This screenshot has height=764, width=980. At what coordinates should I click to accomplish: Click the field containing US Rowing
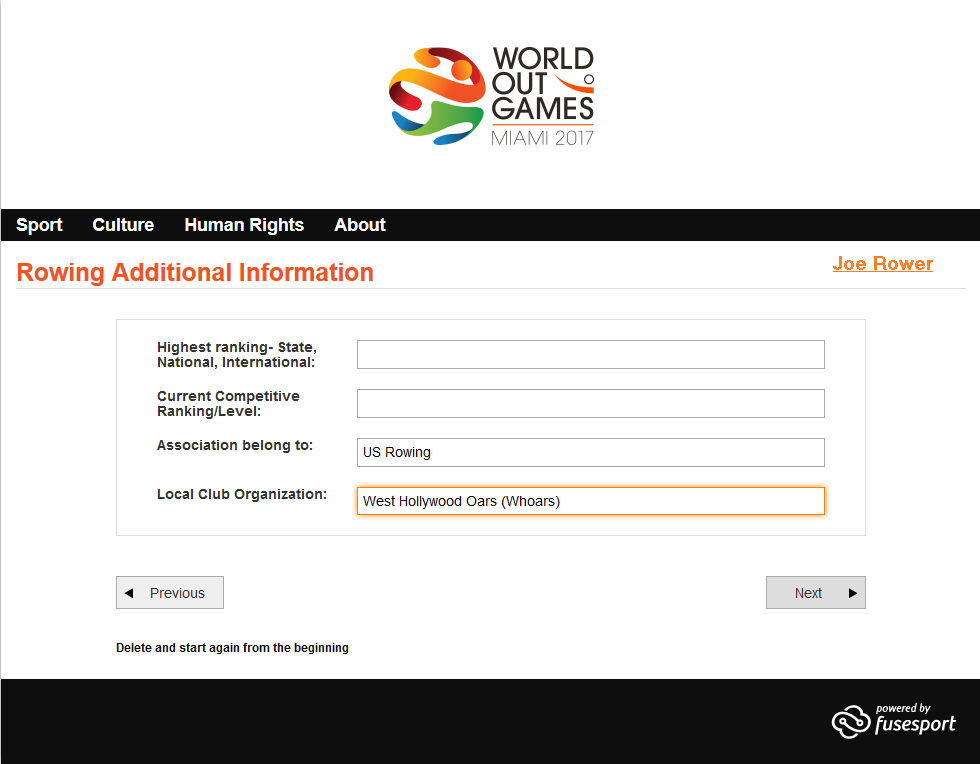[x=590, y=452]
